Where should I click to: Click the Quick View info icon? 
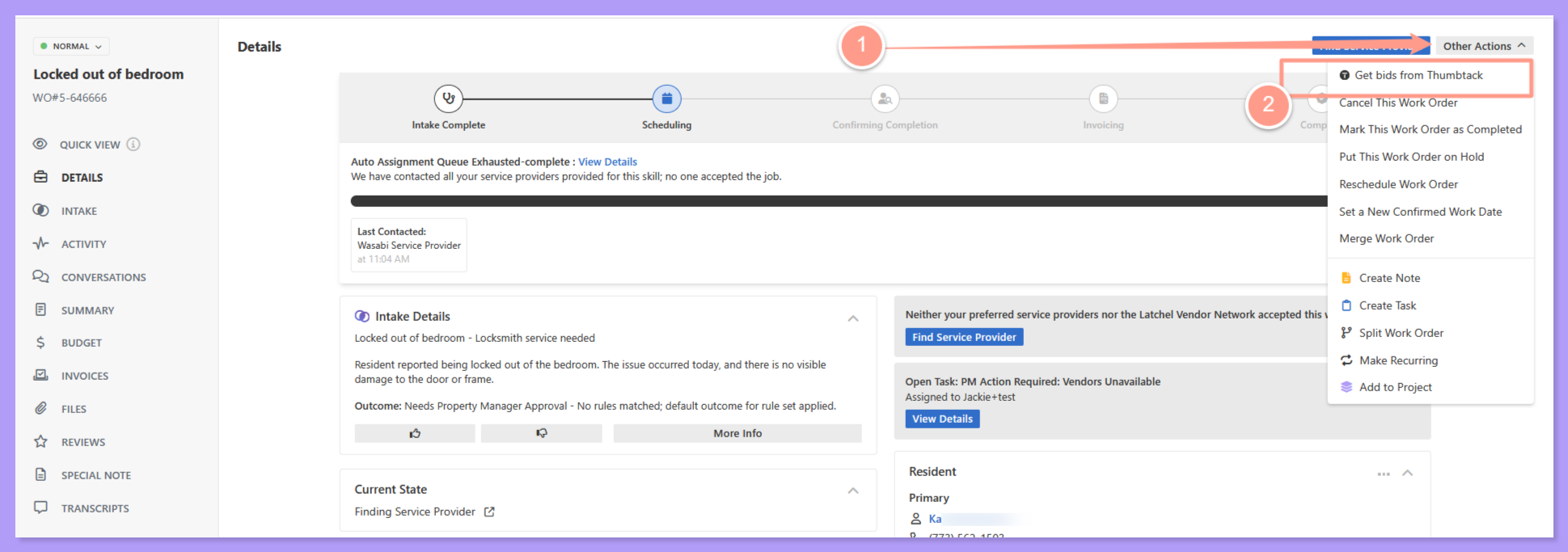(x=133, y=144)
